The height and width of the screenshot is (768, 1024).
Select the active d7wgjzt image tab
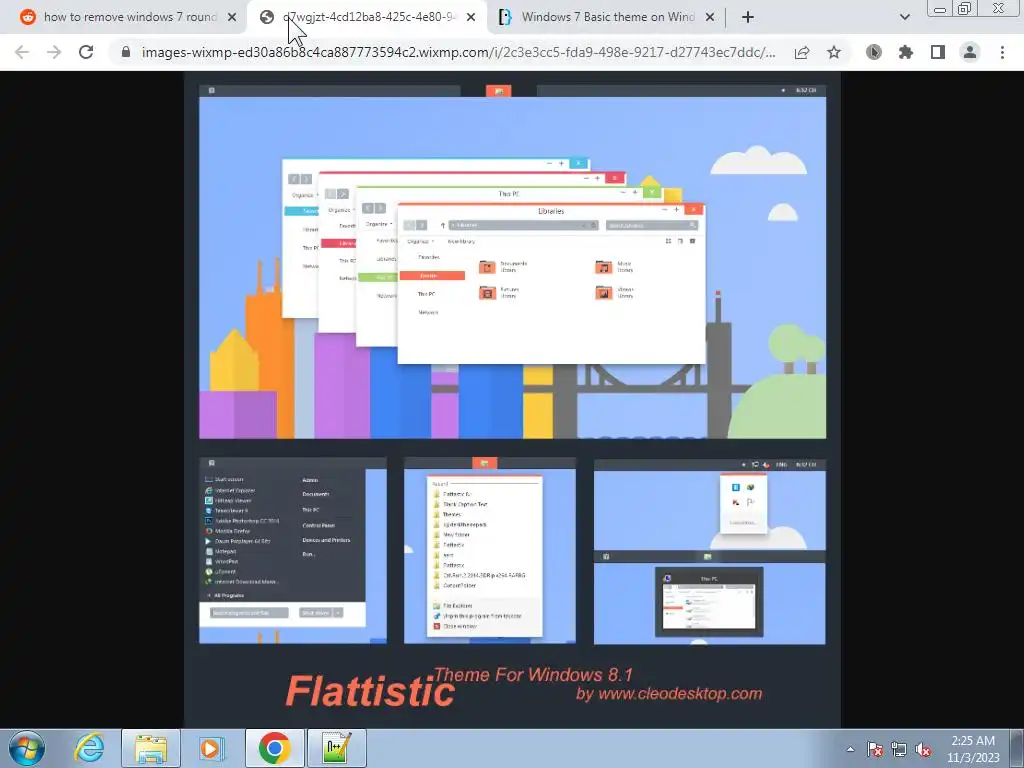pos(366,17)
